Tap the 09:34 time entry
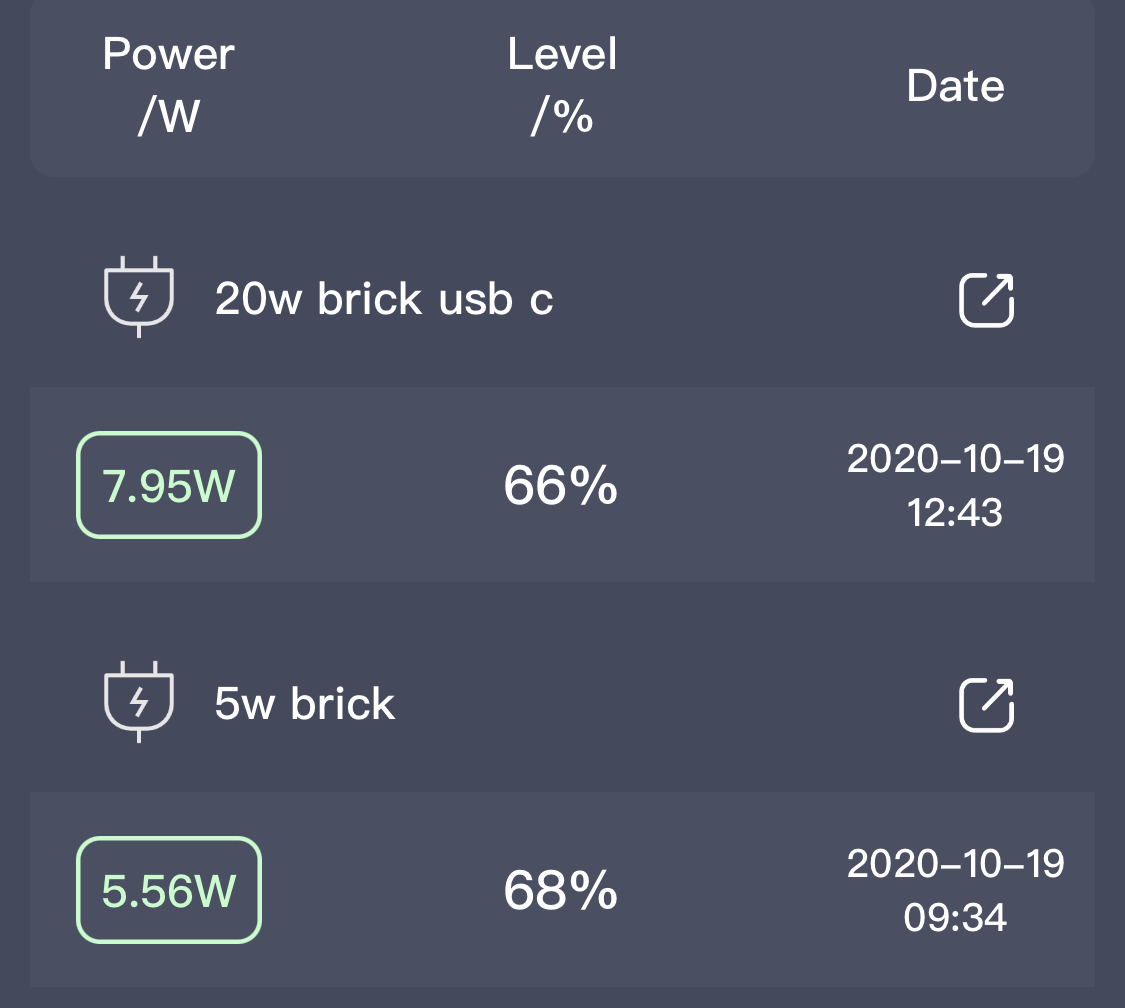Image resolution: width=1125 pixels, height=1008 pixels. (955, 918)
